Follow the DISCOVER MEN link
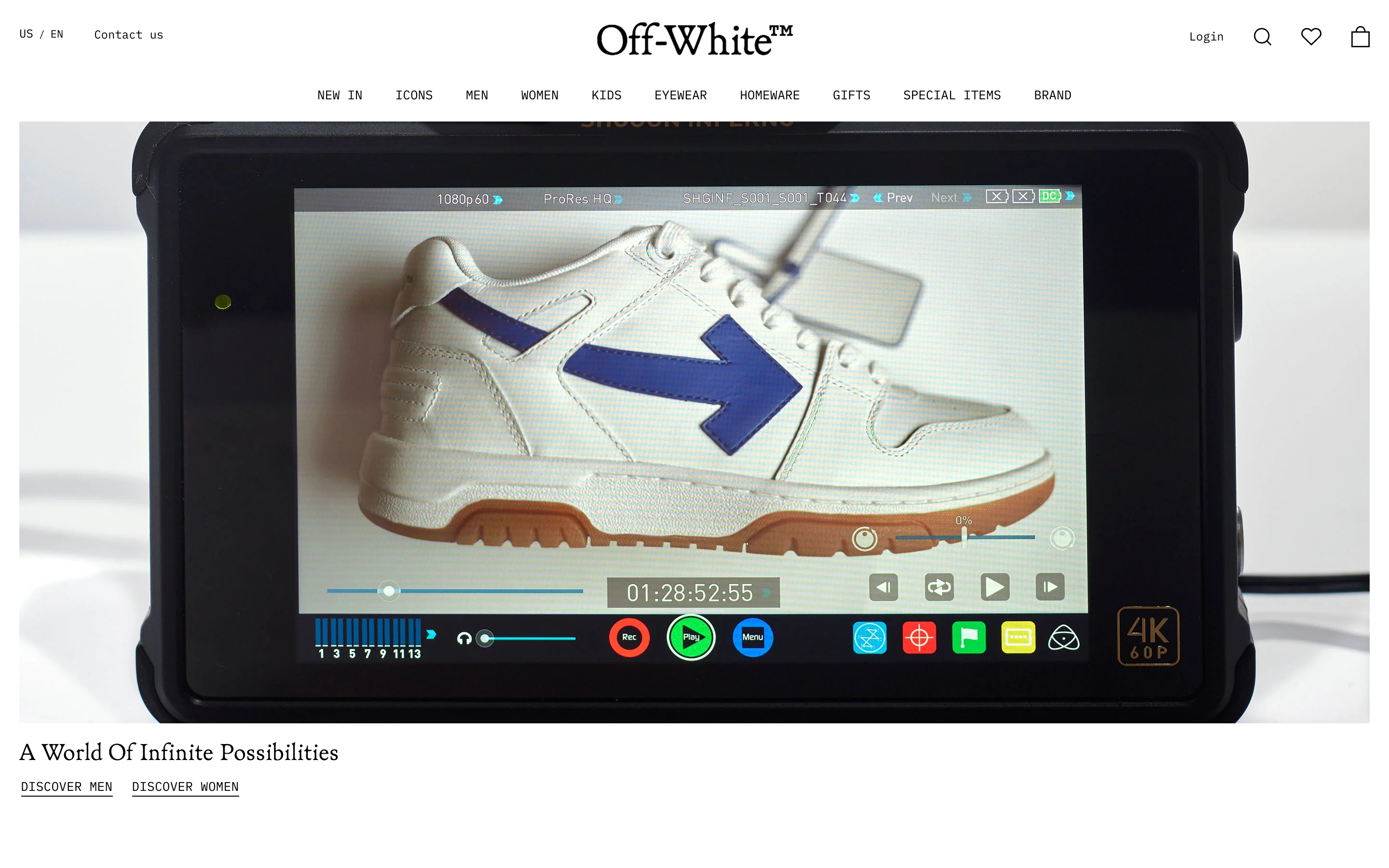Viewport: 1389px width, 868px height. [67, 787]
